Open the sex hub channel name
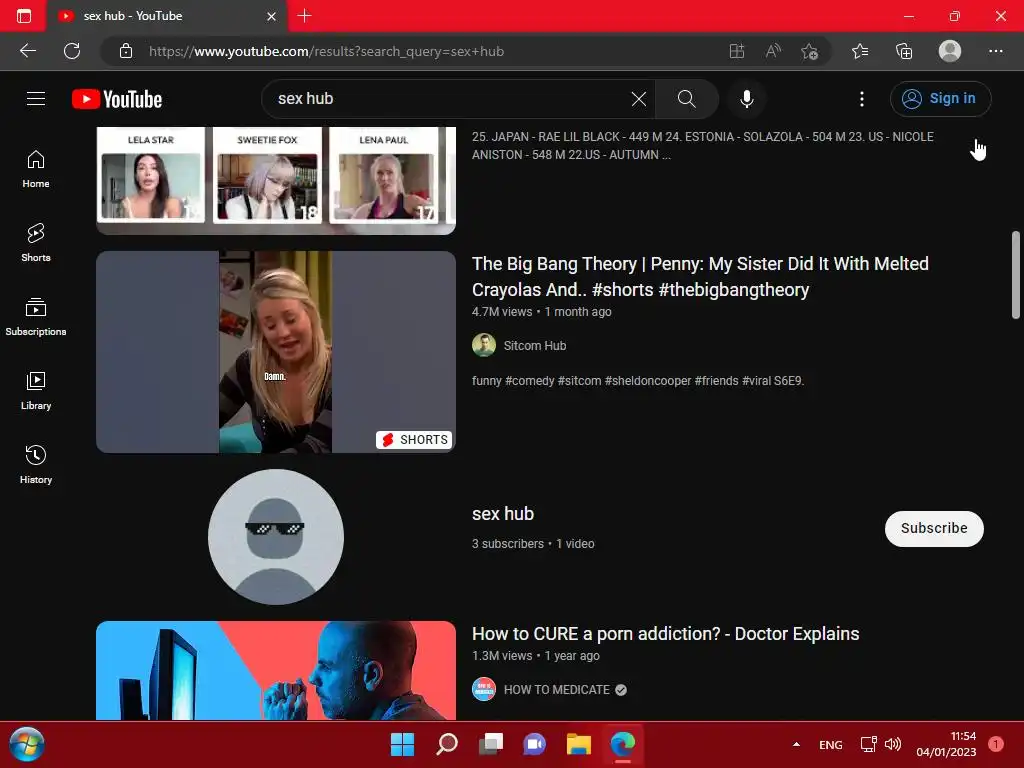Viewport: 1024px width, 768px height. (503, 514)
